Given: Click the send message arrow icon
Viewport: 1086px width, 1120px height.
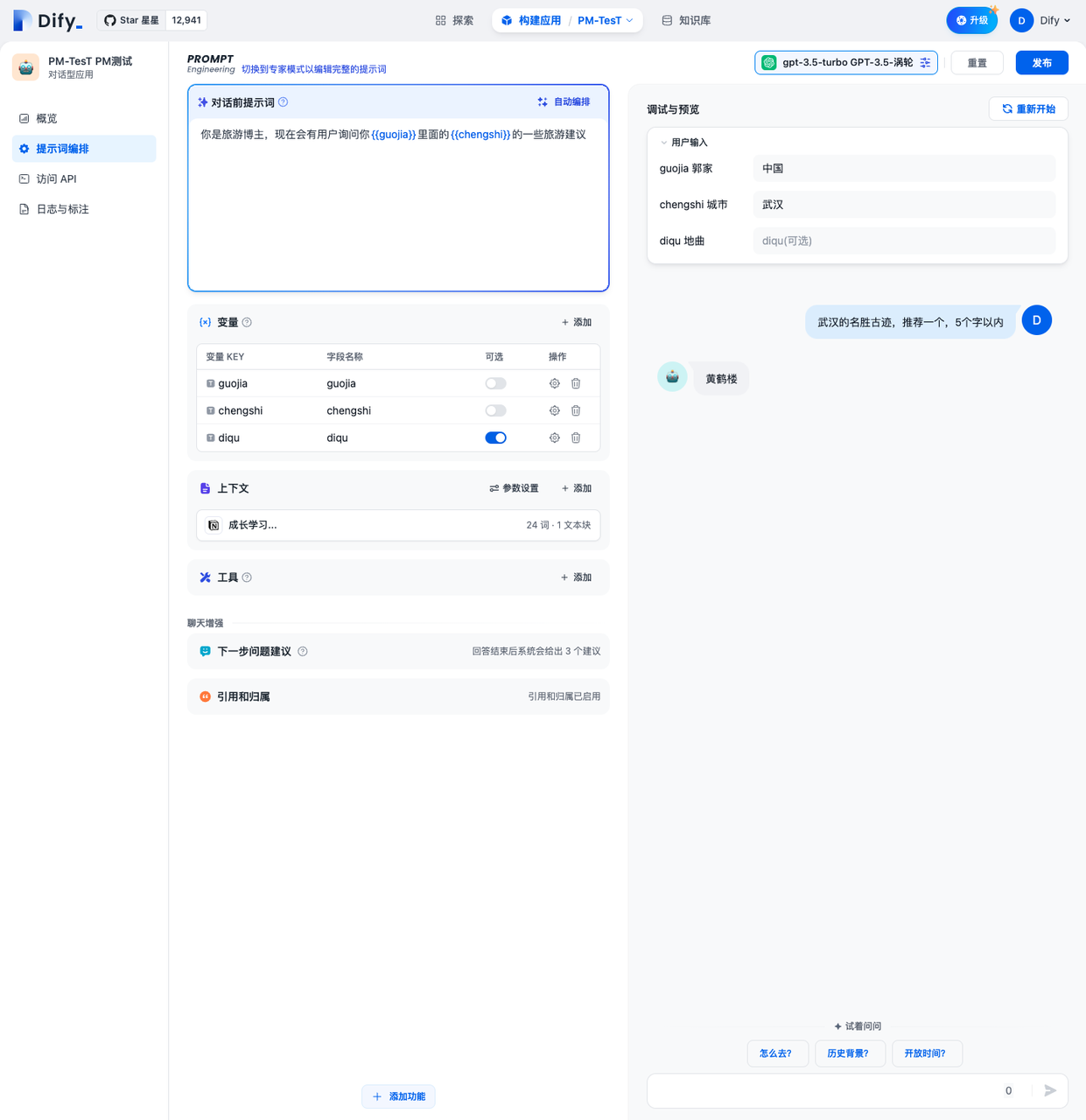Looking at the screenshot, I should [1050, 1090].
